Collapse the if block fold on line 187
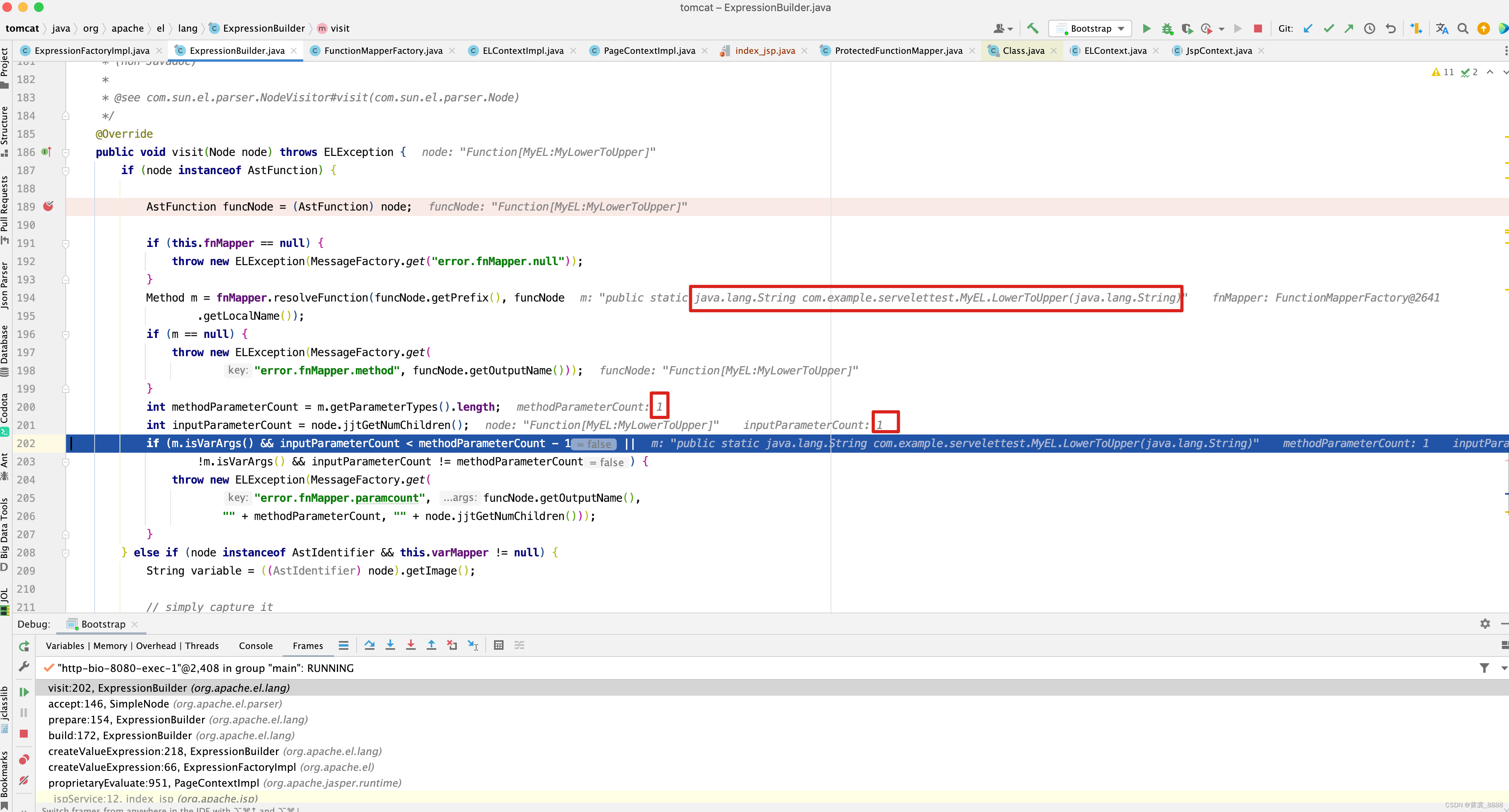This screenshot has height=812, width=1509. point(66,171)
